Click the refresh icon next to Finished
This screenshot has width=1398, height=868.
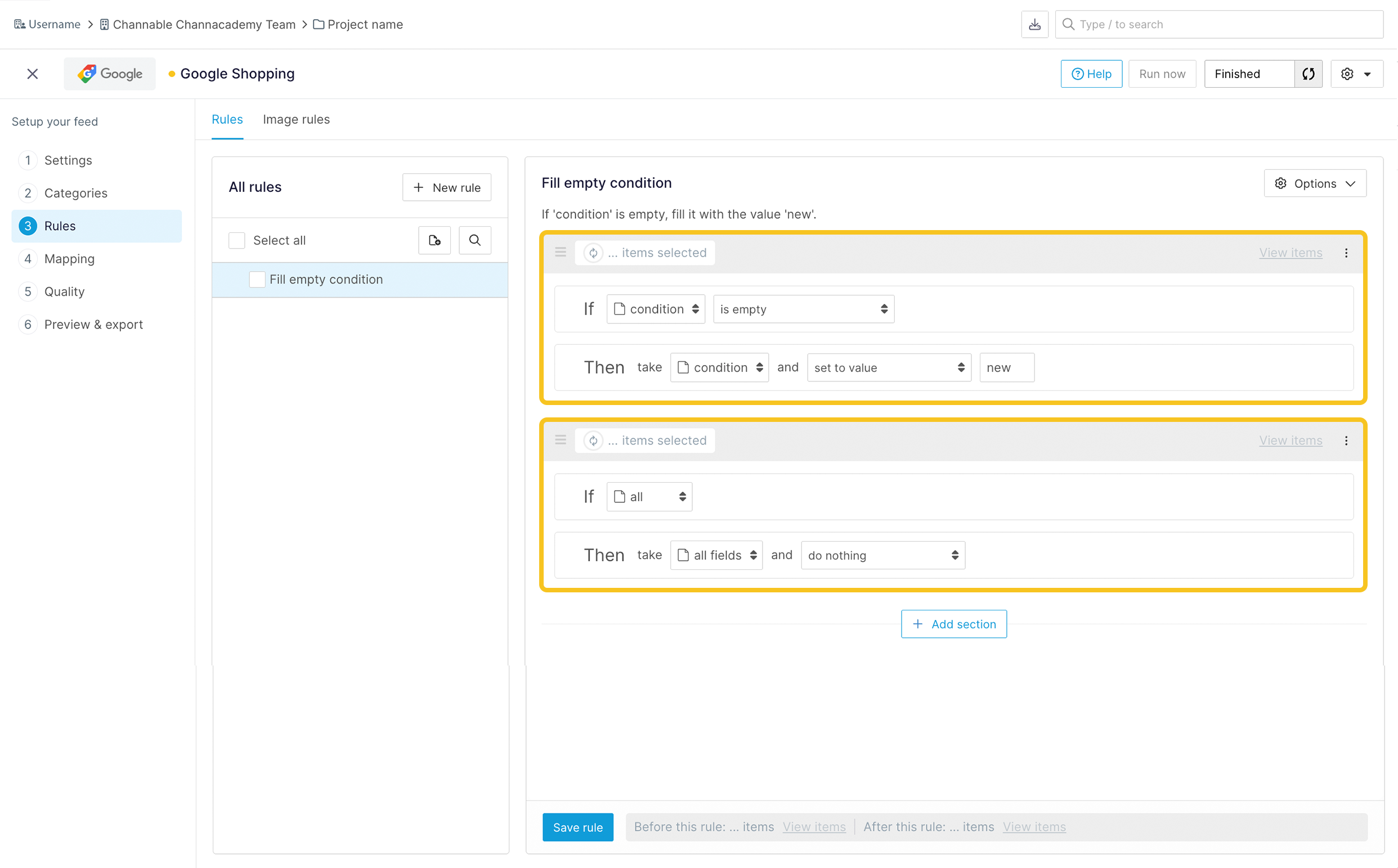click(1309, 74)
